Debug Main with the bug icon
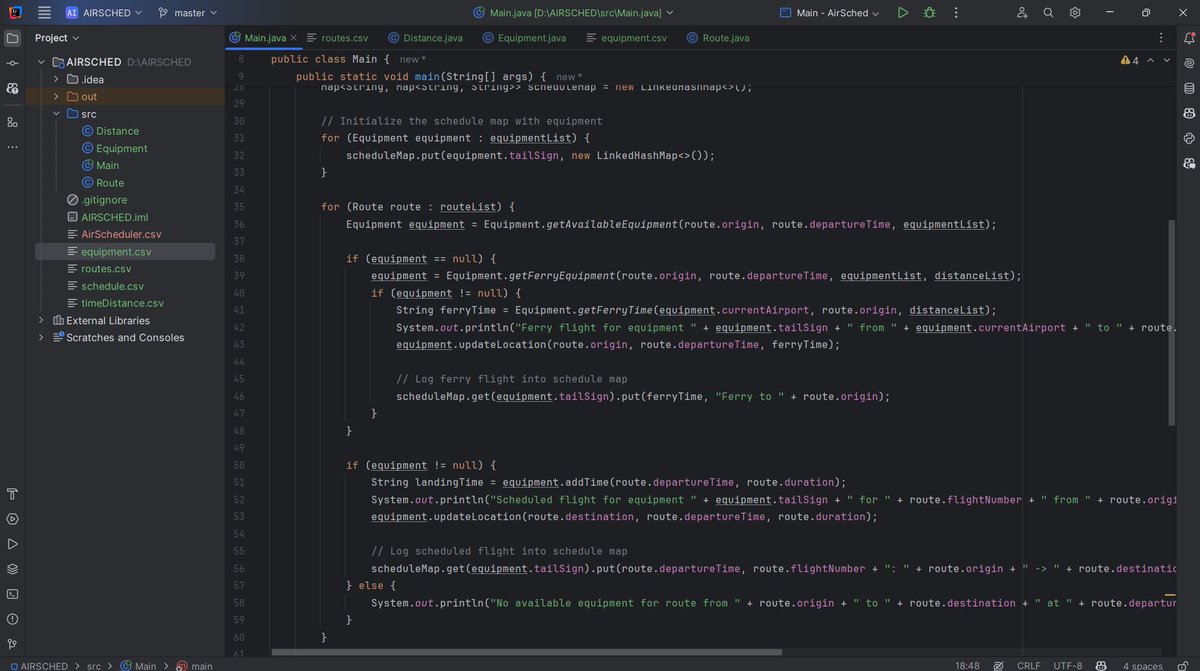Image resolution: width=1200 pixels, height=671 pixels. click(930, 13)
